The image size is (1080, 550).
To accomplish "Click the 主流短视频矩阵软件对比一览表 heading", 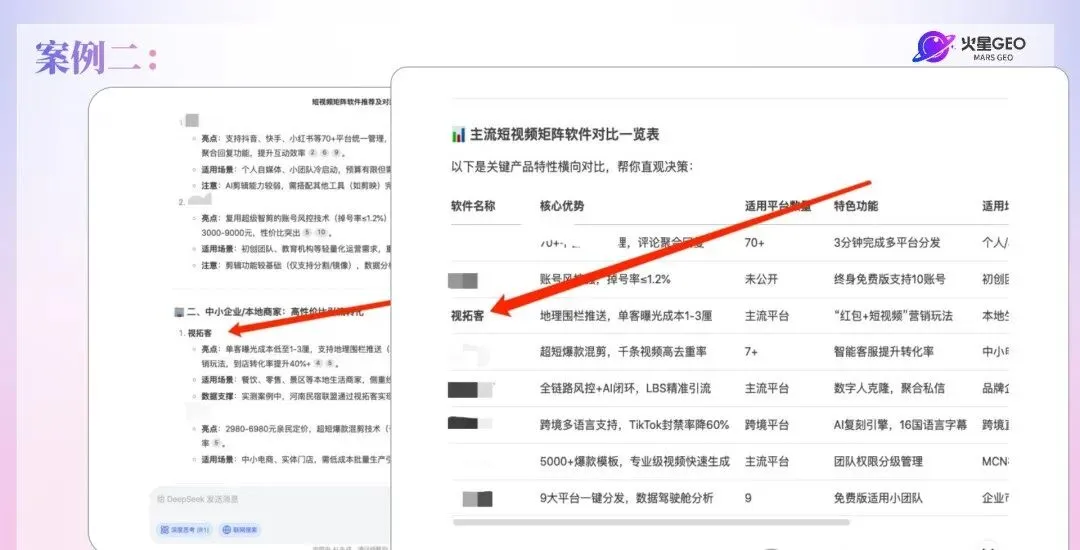I will tap(565, 134).
